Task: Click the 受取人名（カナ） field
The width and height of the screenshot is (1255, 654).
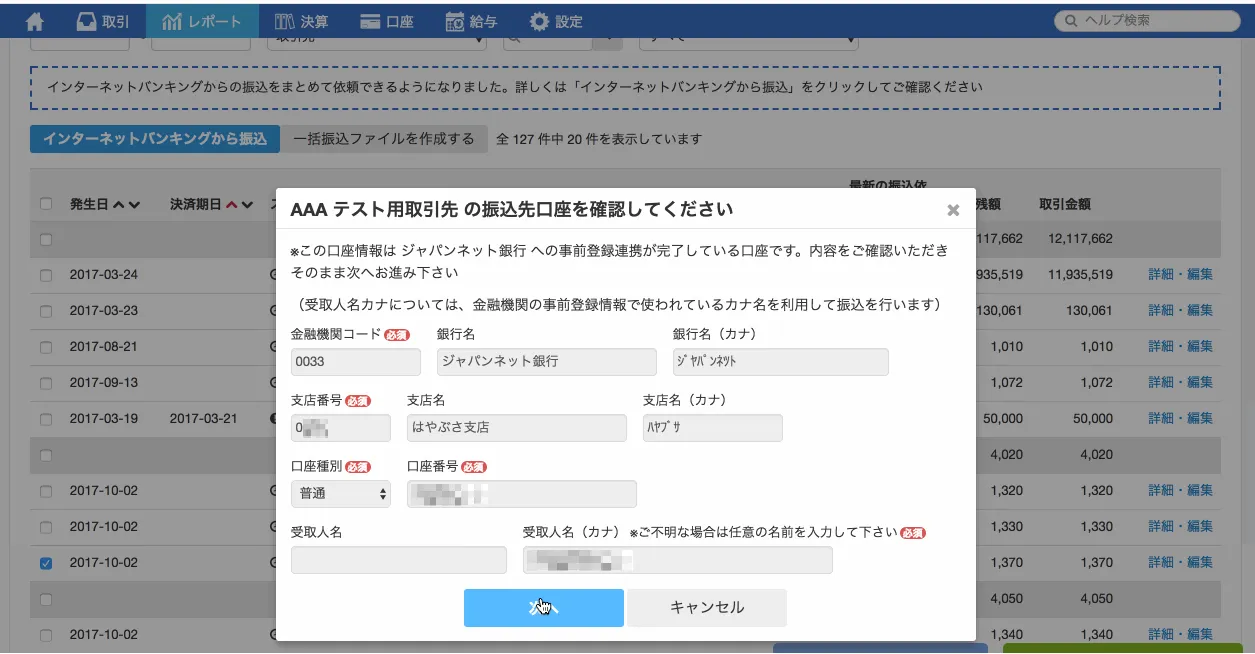Action: [678, 559]
